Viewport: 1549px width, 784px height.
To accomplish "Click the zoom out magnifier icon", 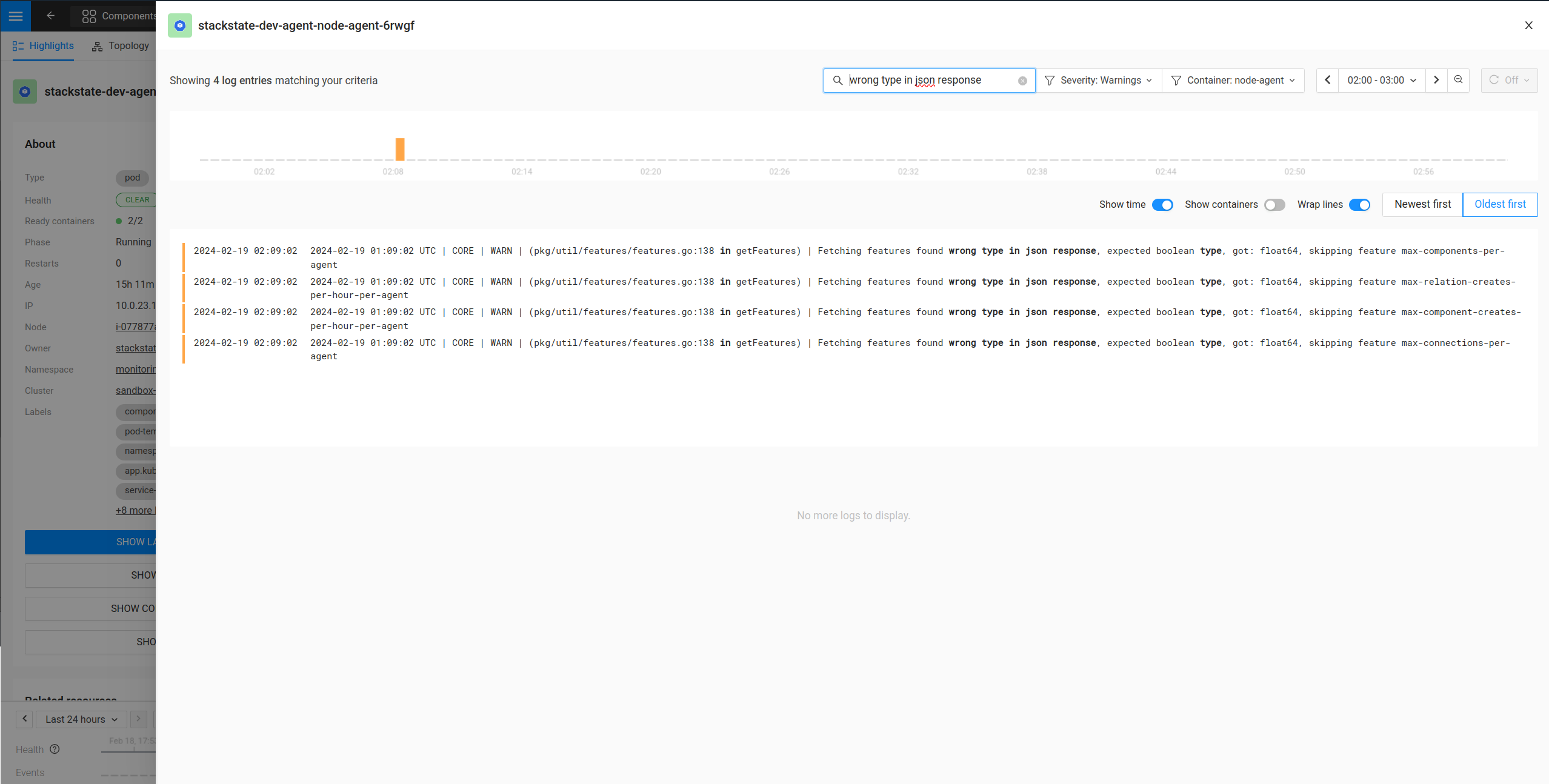I will (x=1458, y=80).
